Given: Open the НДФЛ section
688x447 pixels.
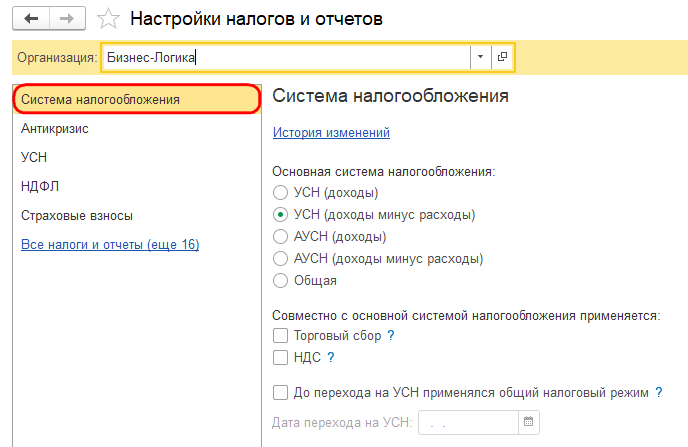Looking at the screenshot, I should click(x=137, y=186).
